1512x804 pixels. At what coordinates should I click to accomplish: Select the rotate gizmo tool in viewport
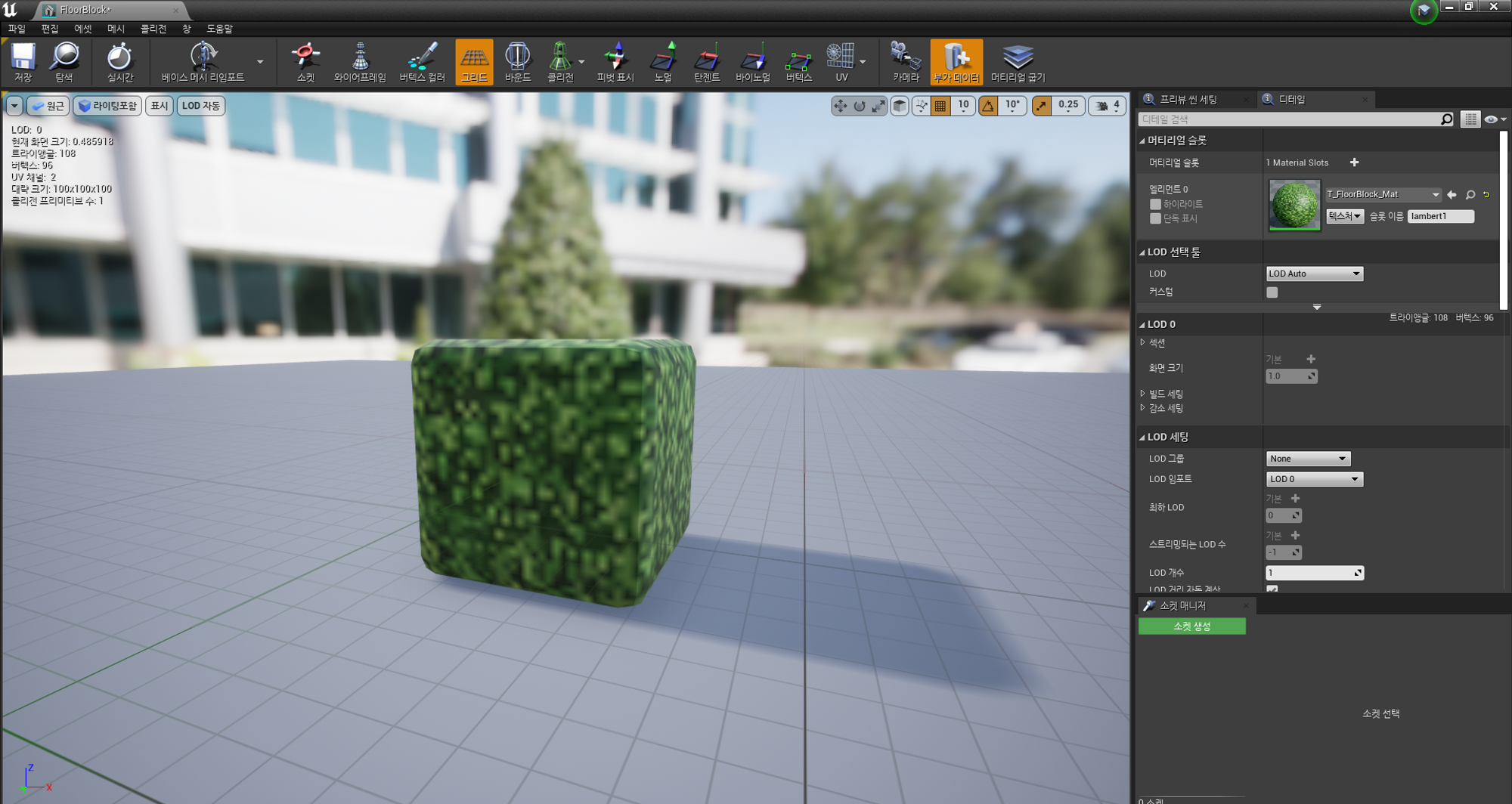pos(860,106)
